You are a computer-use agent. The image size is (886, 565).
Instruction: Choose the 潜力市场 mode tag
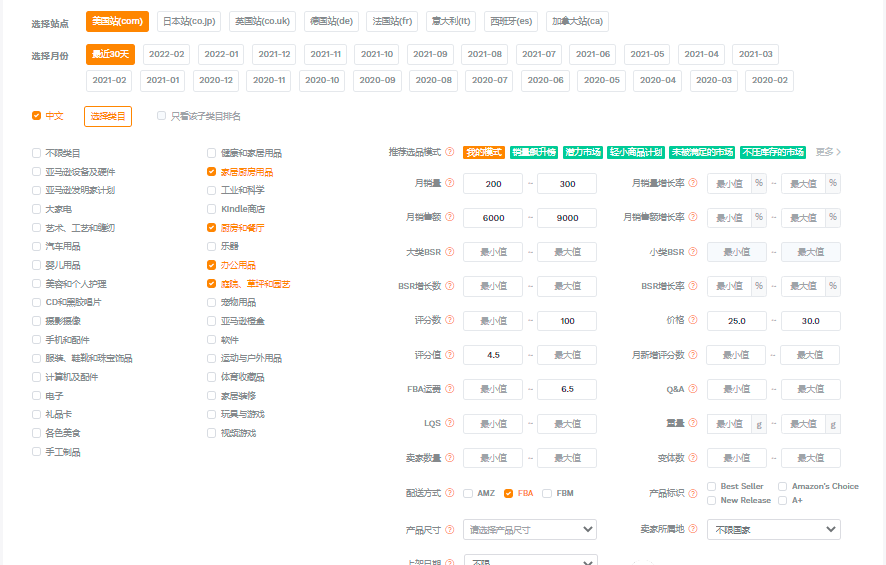pos(583,152)
